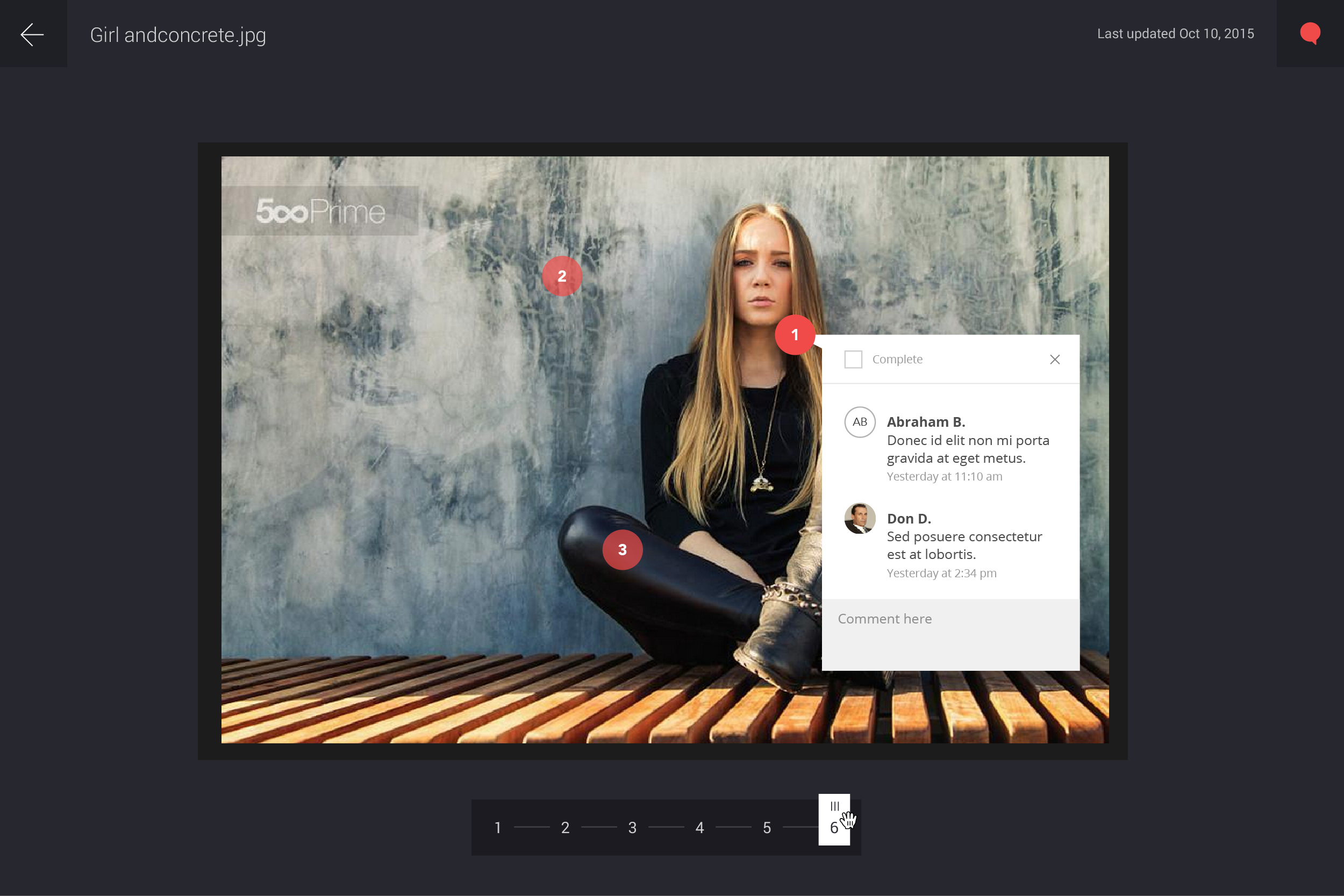Open Abraham B.'s name link
Viewport: 1344px width, 896px height.
[x=926, y=422]
